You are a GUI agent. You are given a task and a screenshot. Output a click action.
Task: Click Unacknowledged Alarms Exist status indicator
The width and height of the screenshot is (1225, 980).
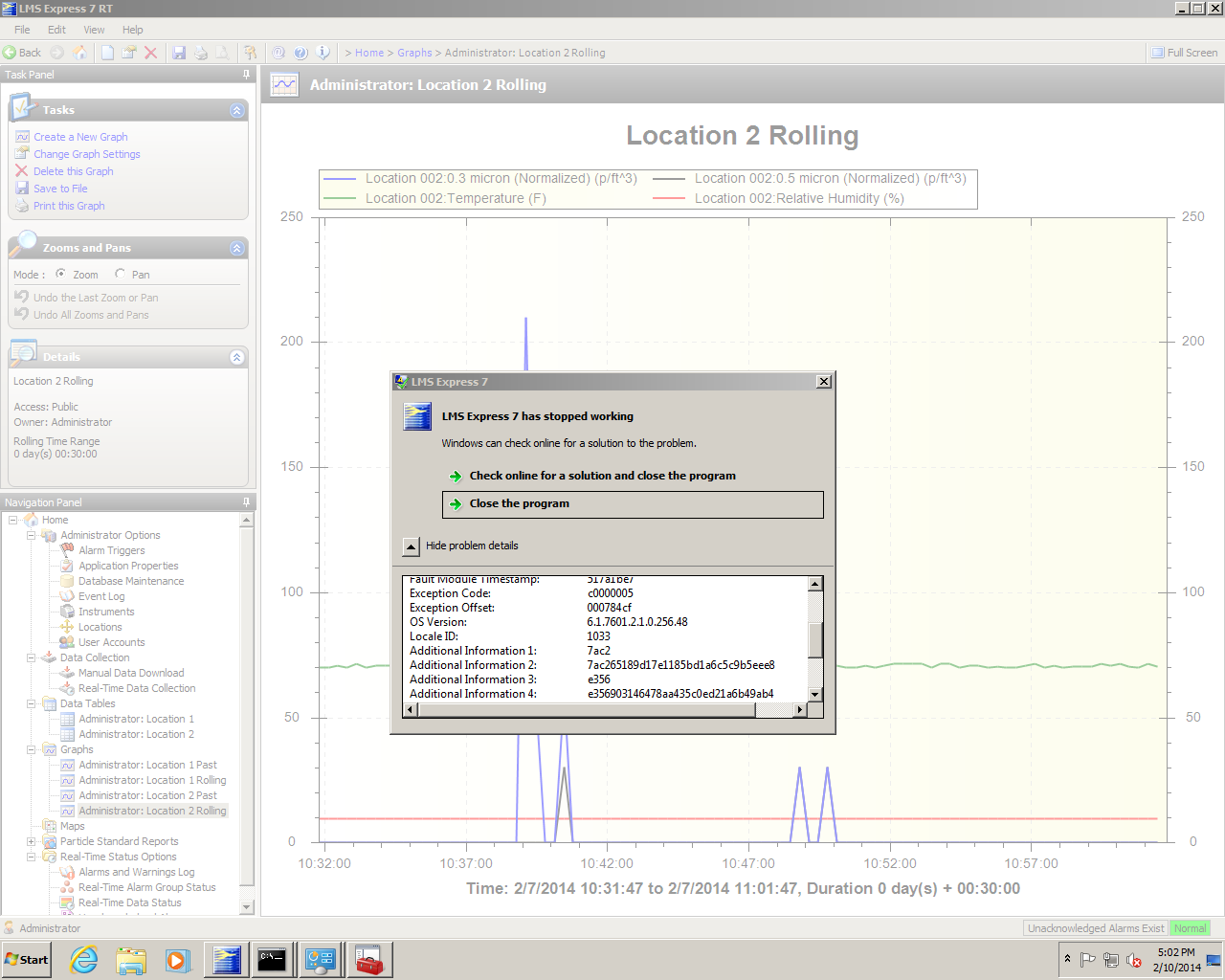[x=1096, y=928]
